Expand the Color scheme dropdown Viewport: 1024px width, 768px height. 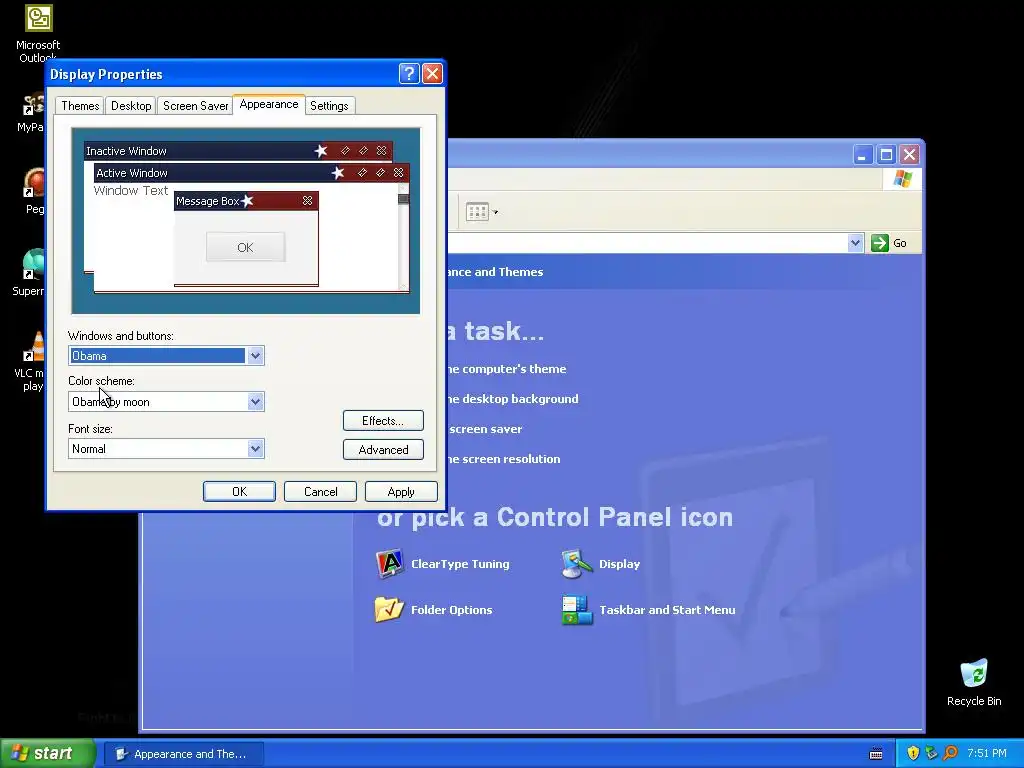(x=255, y=402)
